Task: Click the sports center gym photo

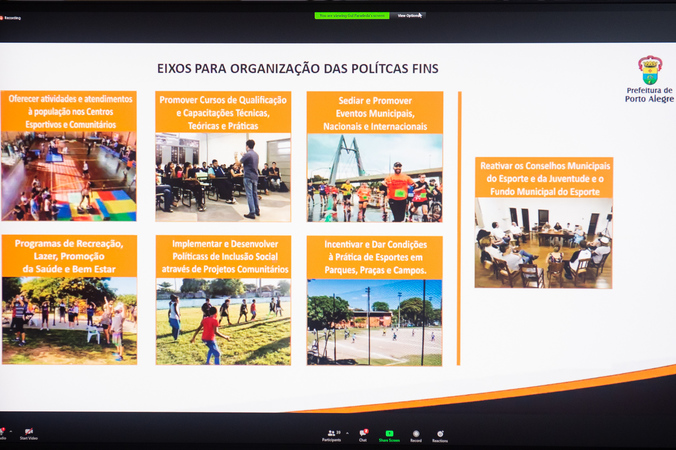Action: pos(69,176)
